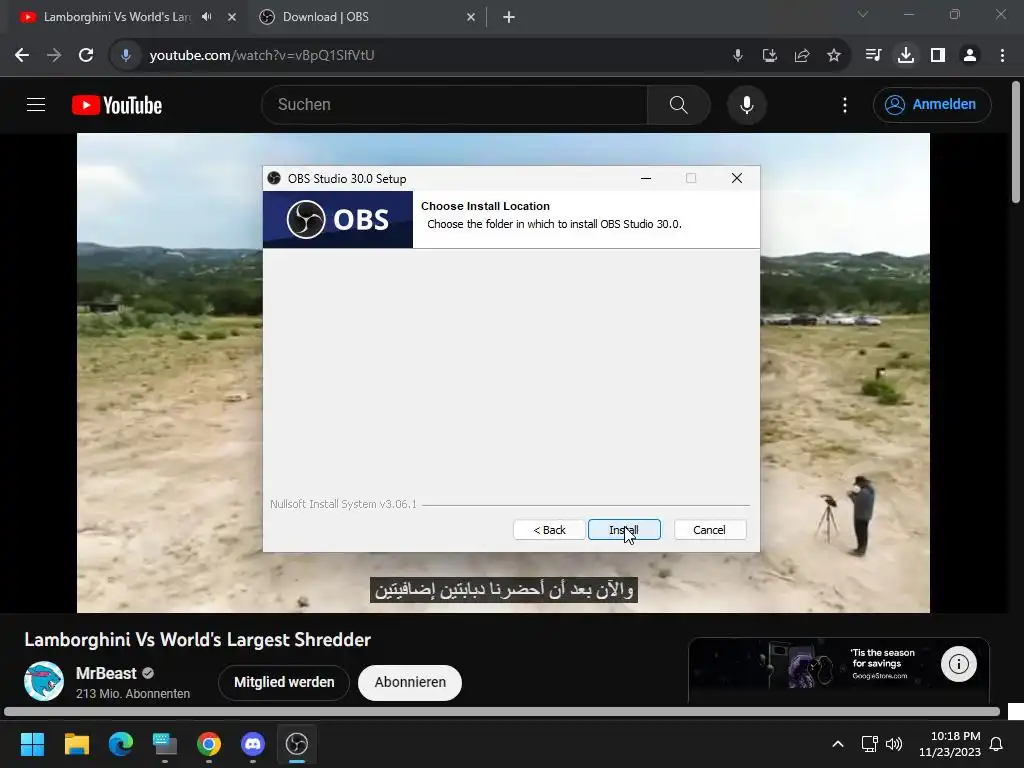Minimize the OBS Studio Setup dialog
Viewport: 1024px width, 768px height.
click(x=646, y=178)
